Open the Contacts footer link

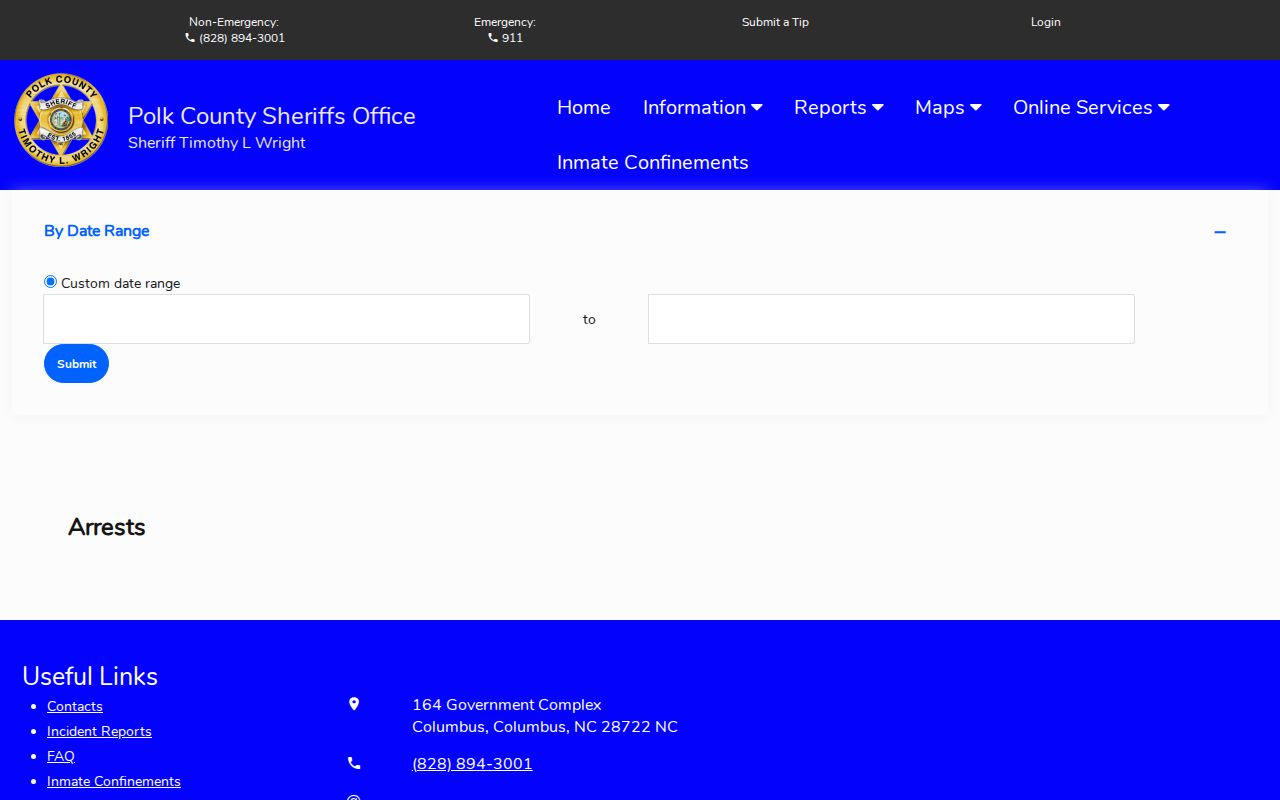pyautogui.click(x=75, y=706)
